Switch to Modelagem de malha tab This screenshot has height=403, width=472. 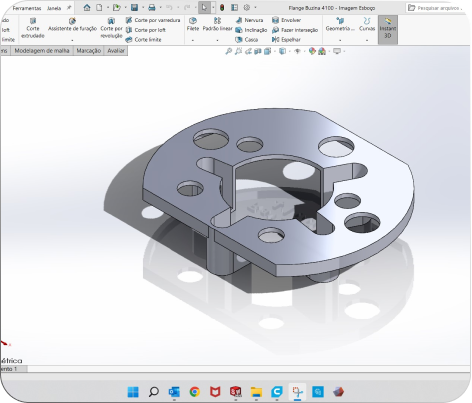point(42,51)
